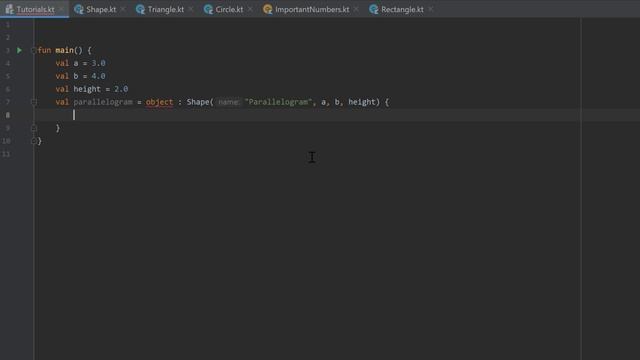
Task: Click the 'height' argument in Shape call
Action: click(x=362, y=102)
